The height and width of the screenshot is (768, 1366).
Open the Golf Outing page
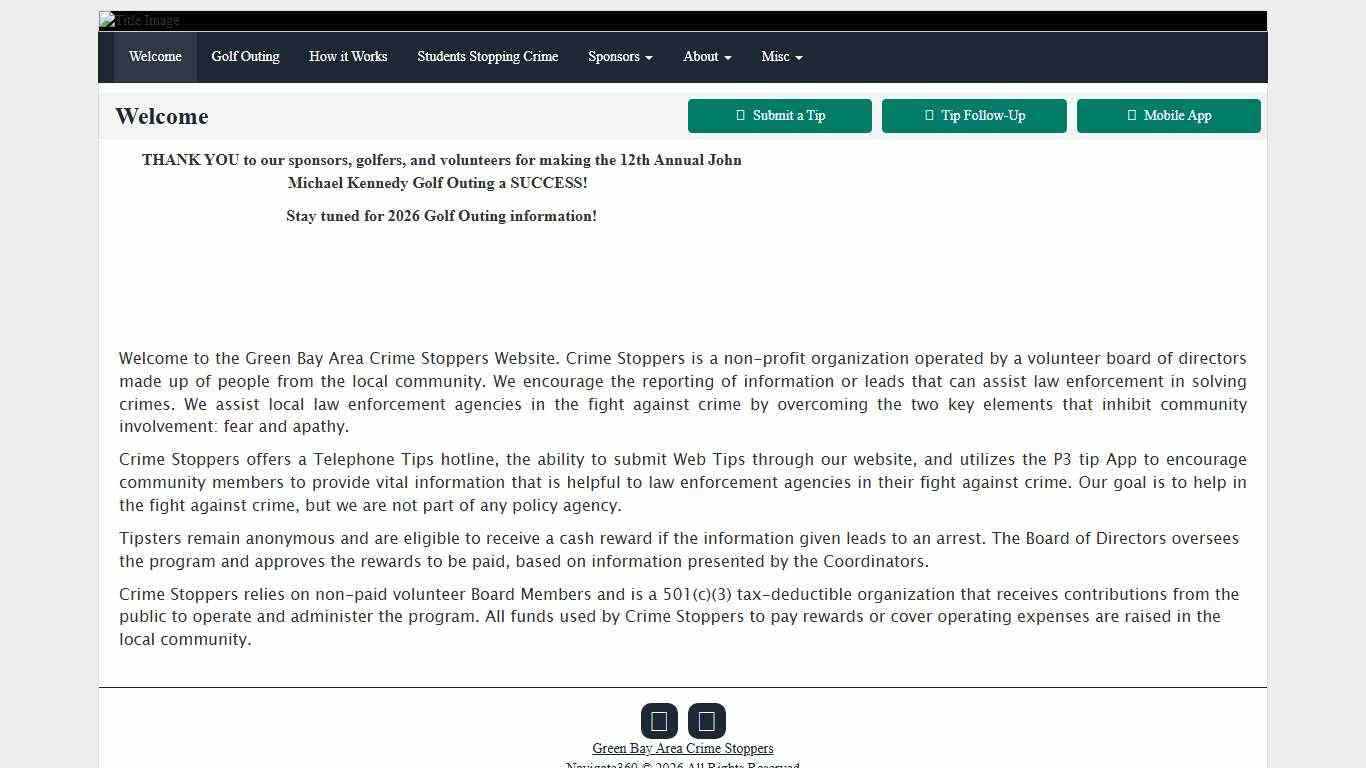245,57
